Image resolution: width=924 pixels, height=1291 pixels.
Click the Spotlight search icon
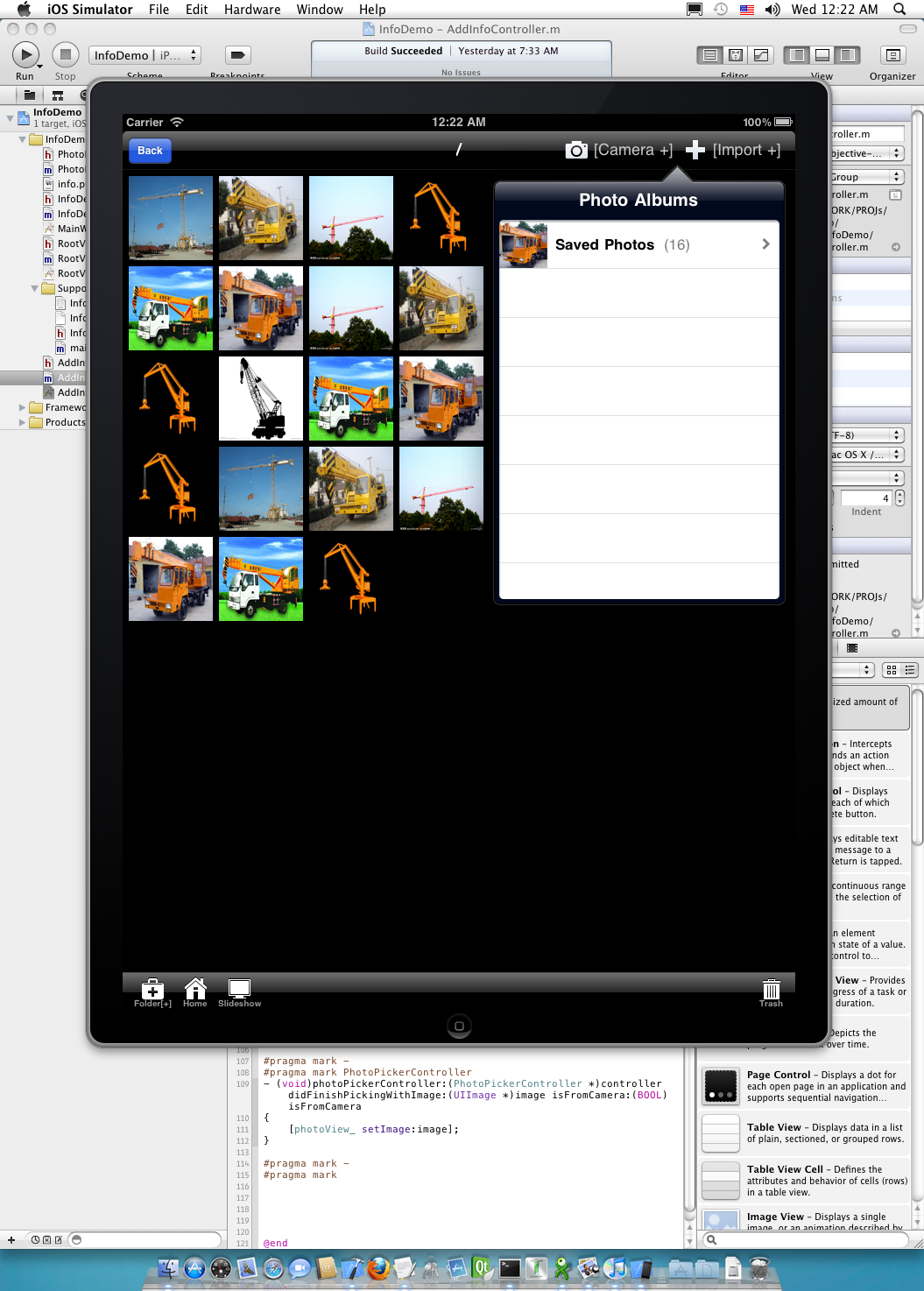point(899,10)
